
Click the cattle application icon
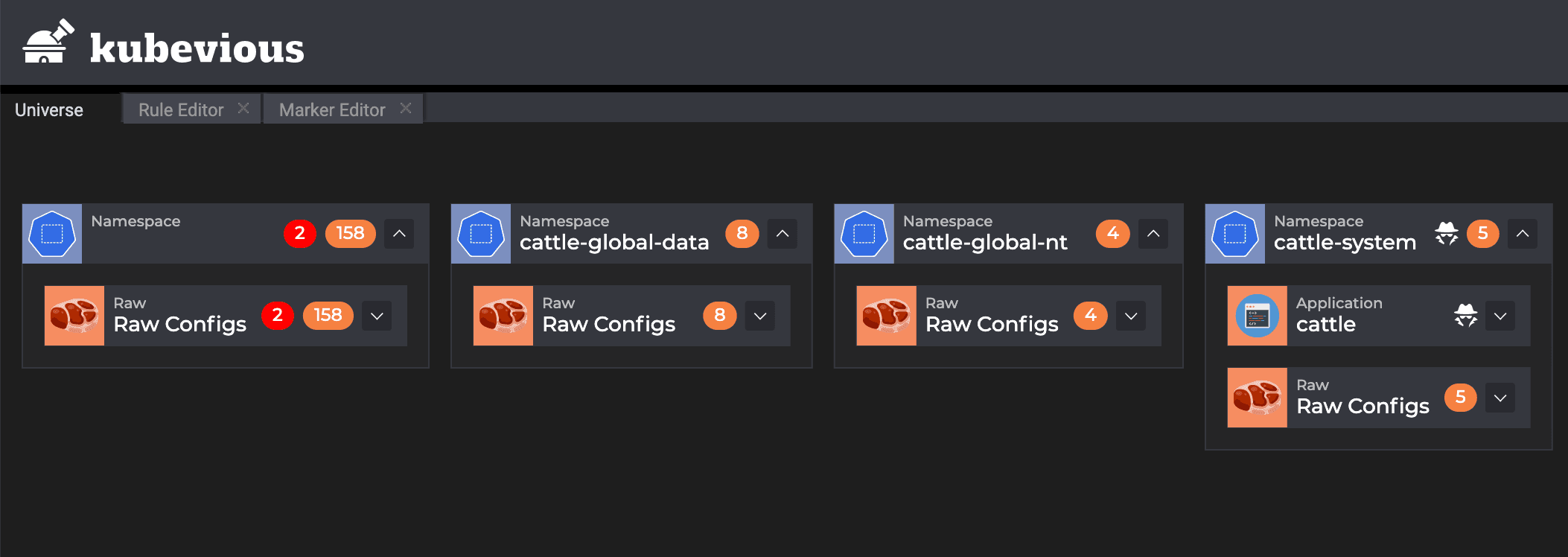1257,316
